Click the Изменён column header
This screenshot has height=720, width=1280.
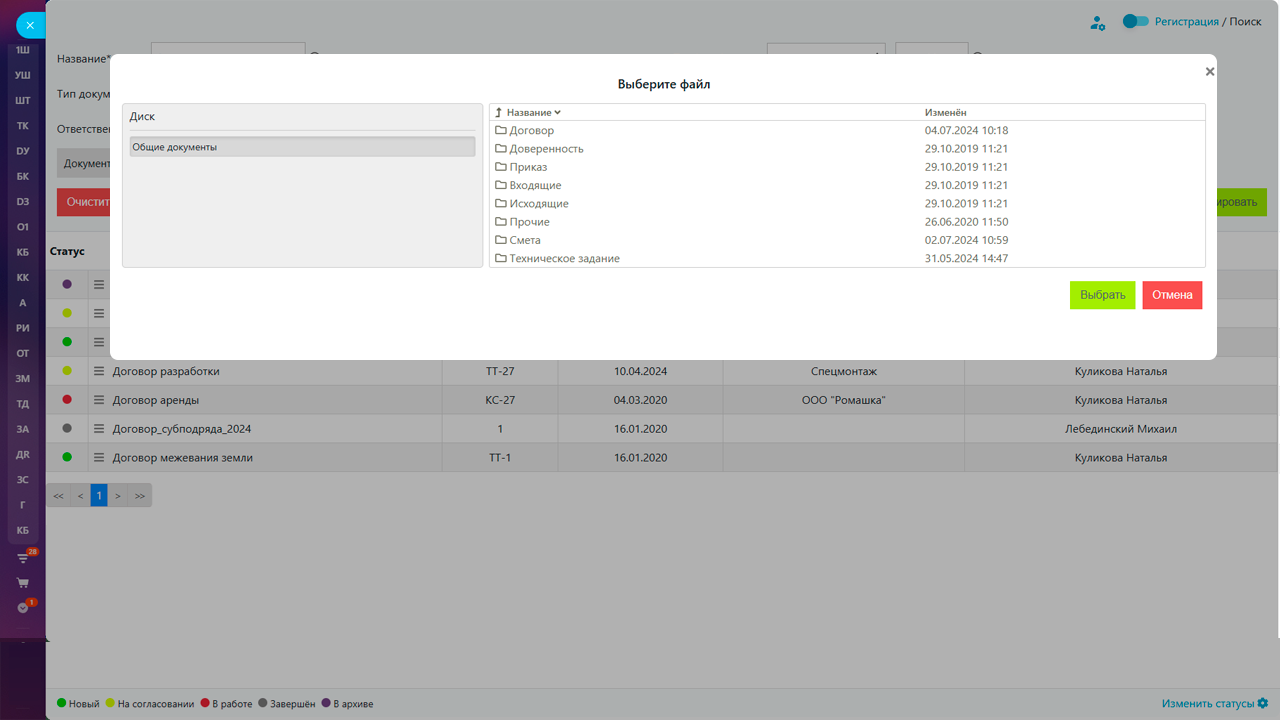tap(945, 113)
